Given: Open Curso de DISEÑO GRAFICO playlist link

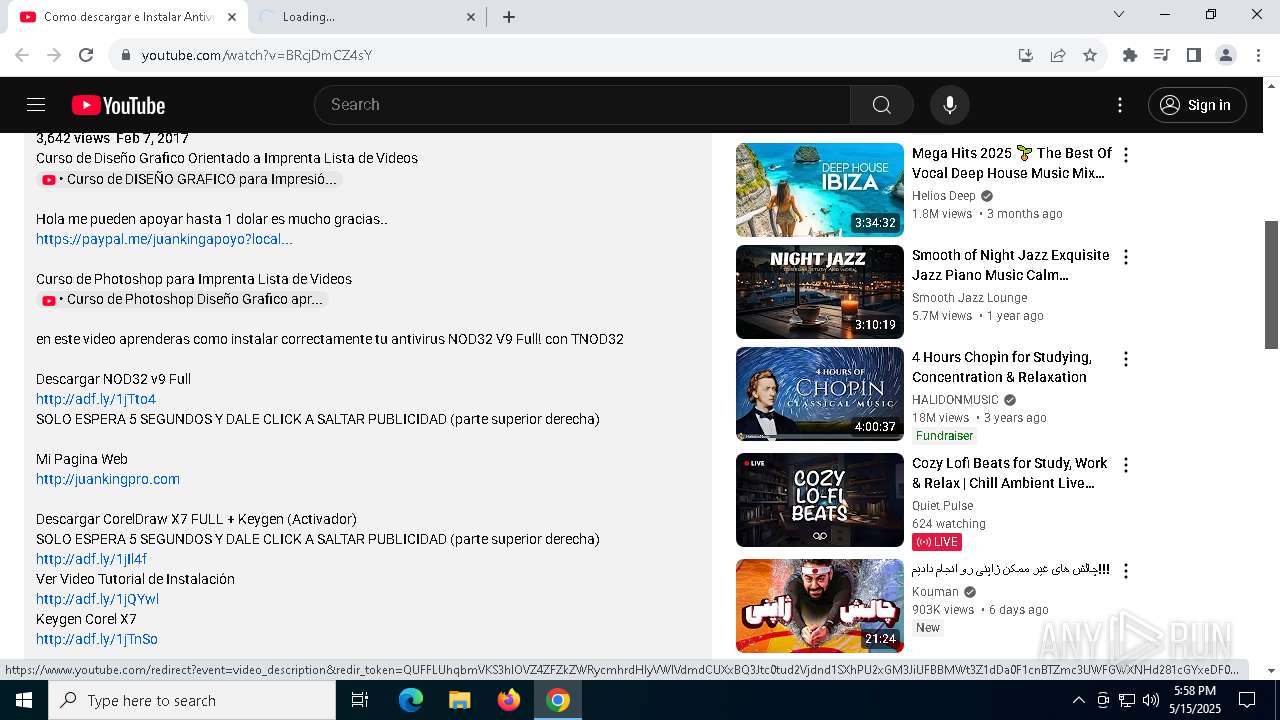Looking at the screenshot, I should tap(189, 179).
